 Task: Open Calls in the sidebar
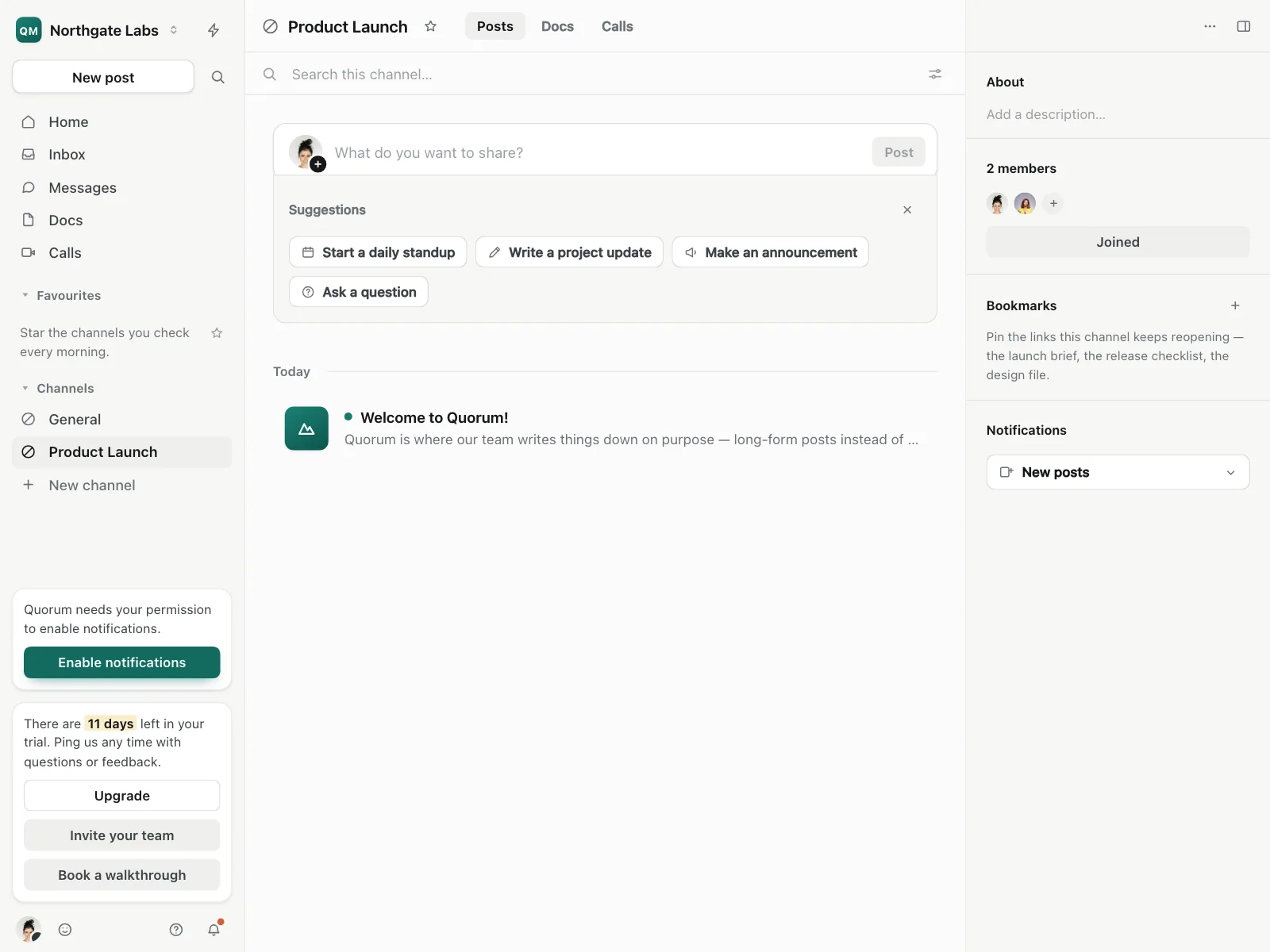tap(122, 253)
